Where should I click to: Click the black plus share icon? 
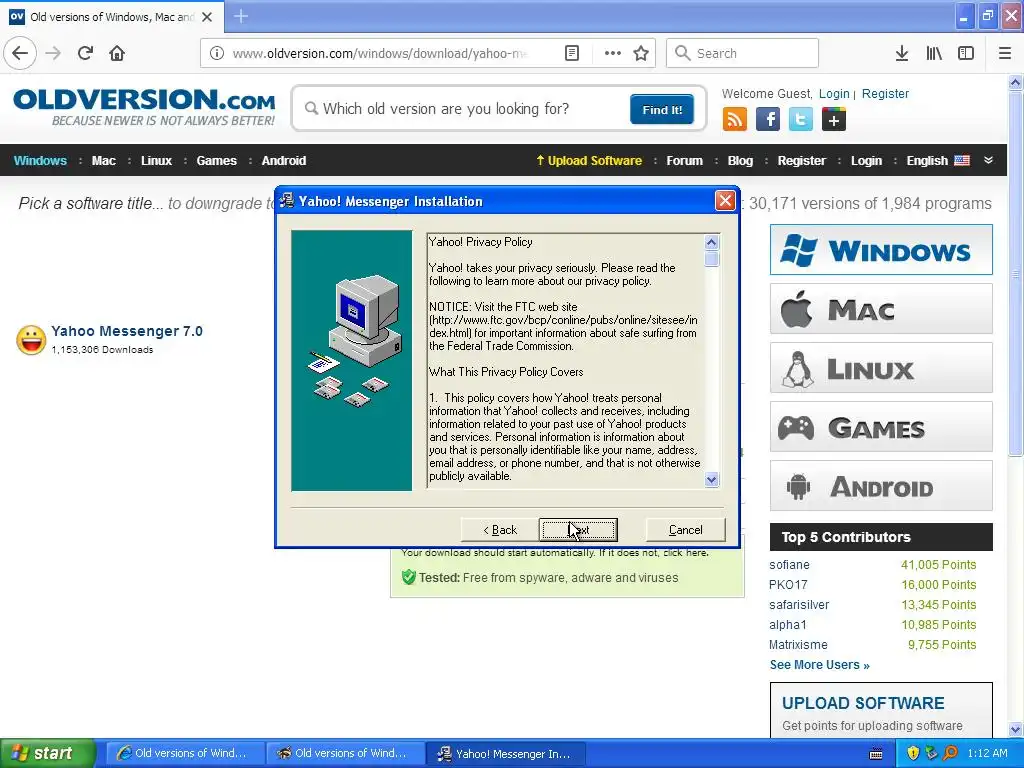[834, 120]
